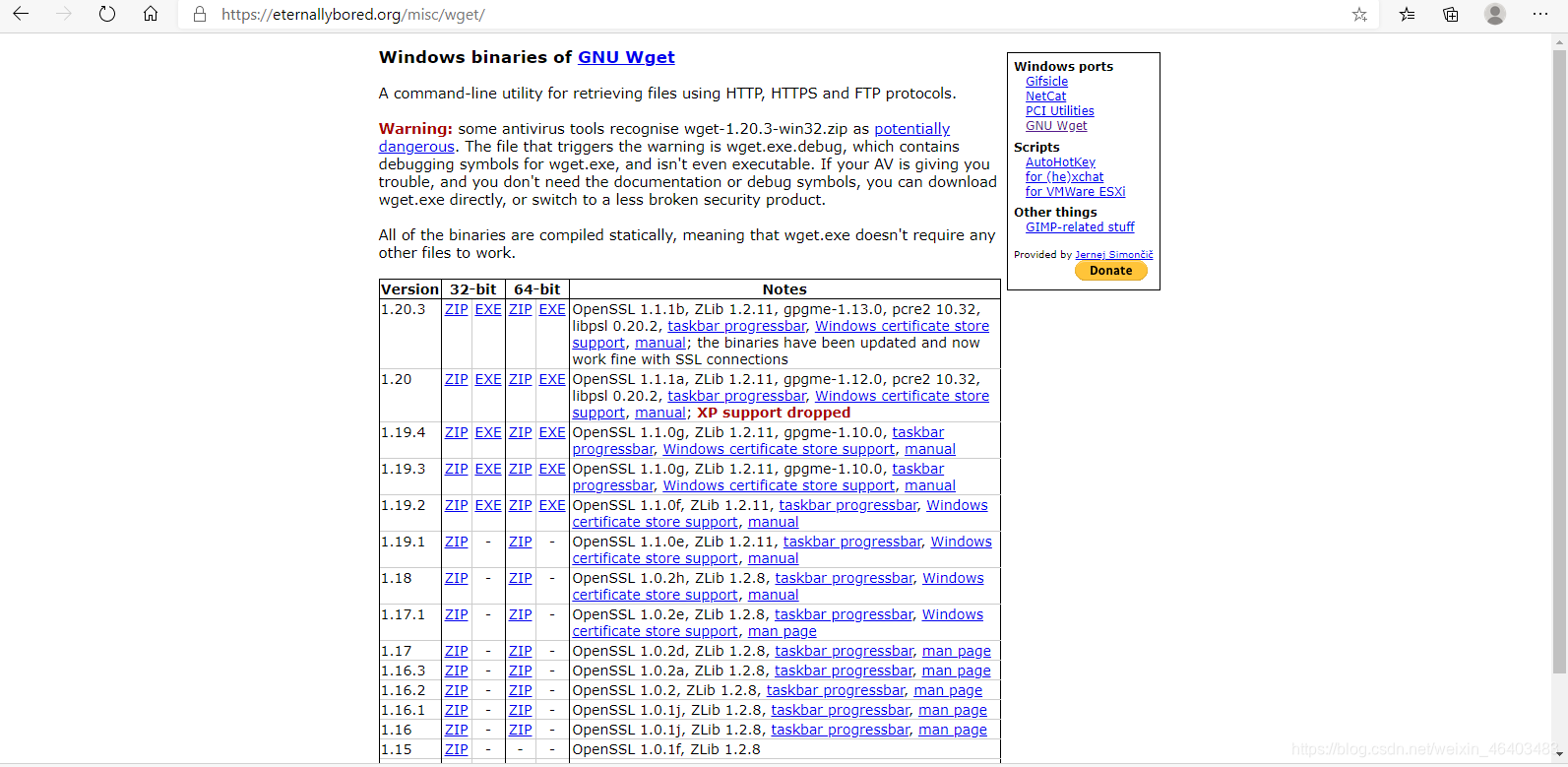Click the browser forward arrow
1568x767 pixels.
point(64,14)
